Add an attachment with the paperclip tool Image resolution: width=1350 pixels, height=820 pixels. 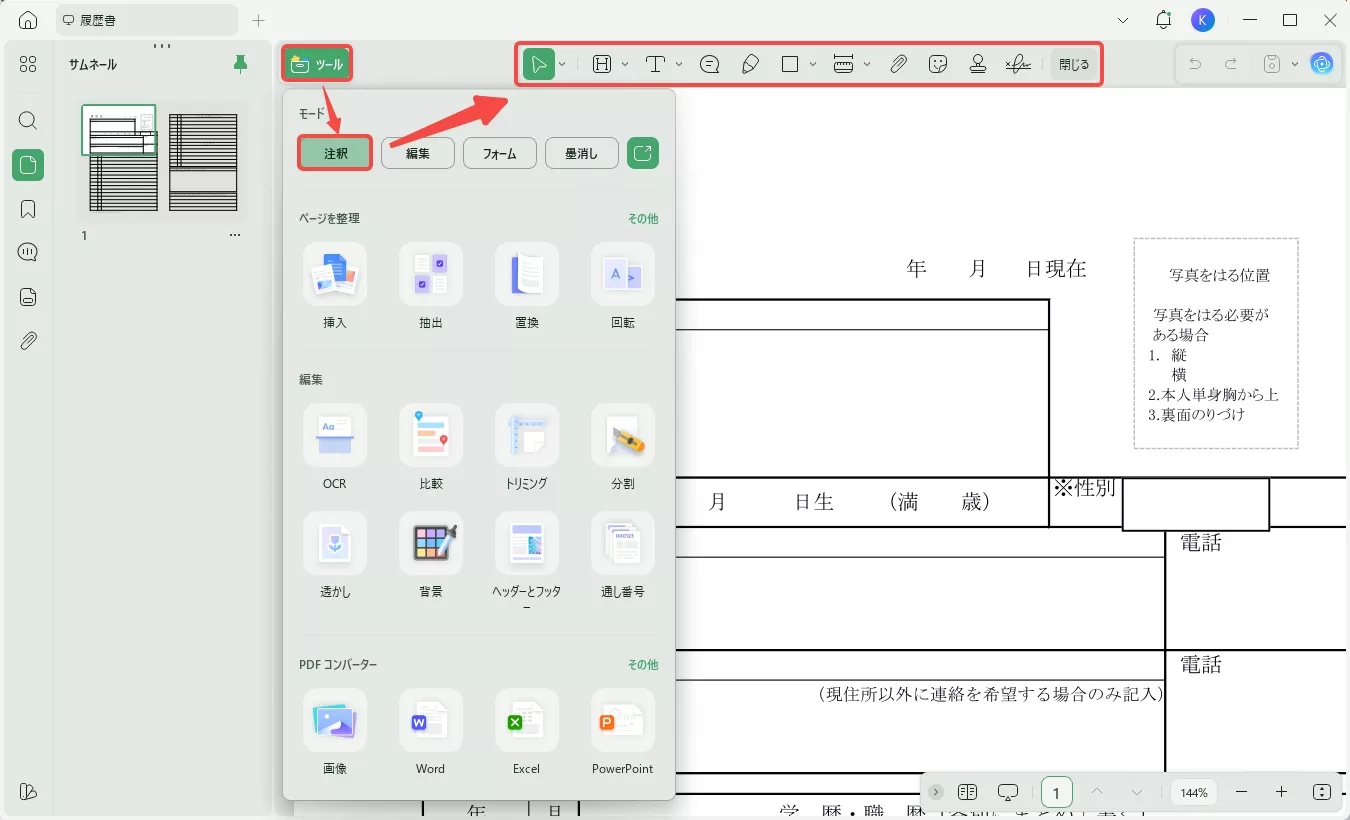[x=898, y=63]
